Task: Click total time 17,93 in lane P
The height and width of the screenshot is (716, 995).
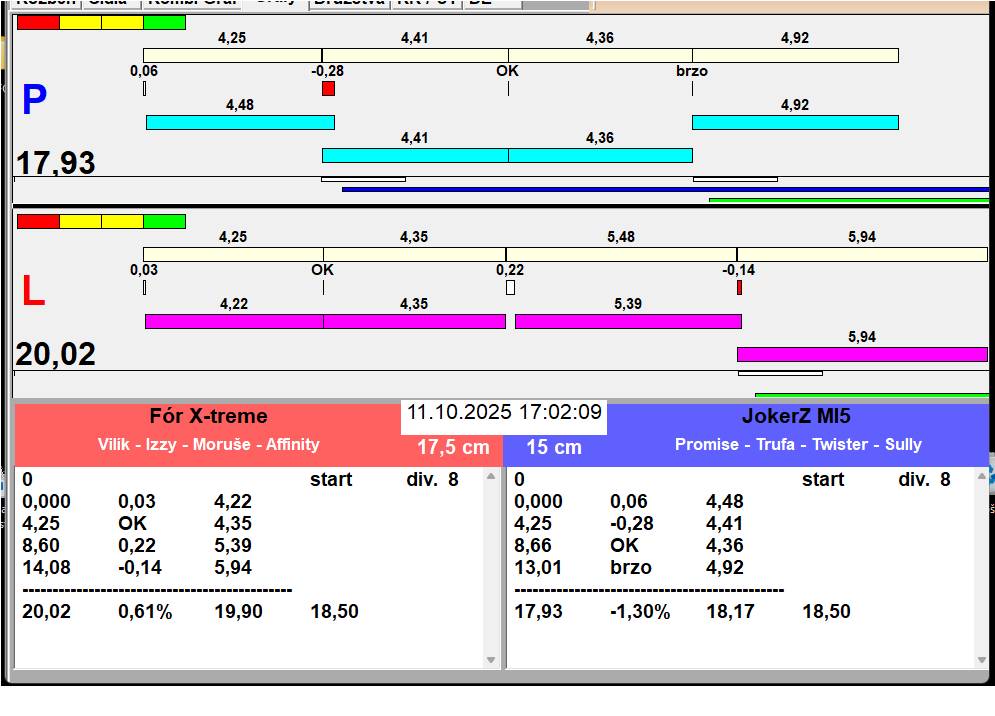Action: tap(56, 162)
